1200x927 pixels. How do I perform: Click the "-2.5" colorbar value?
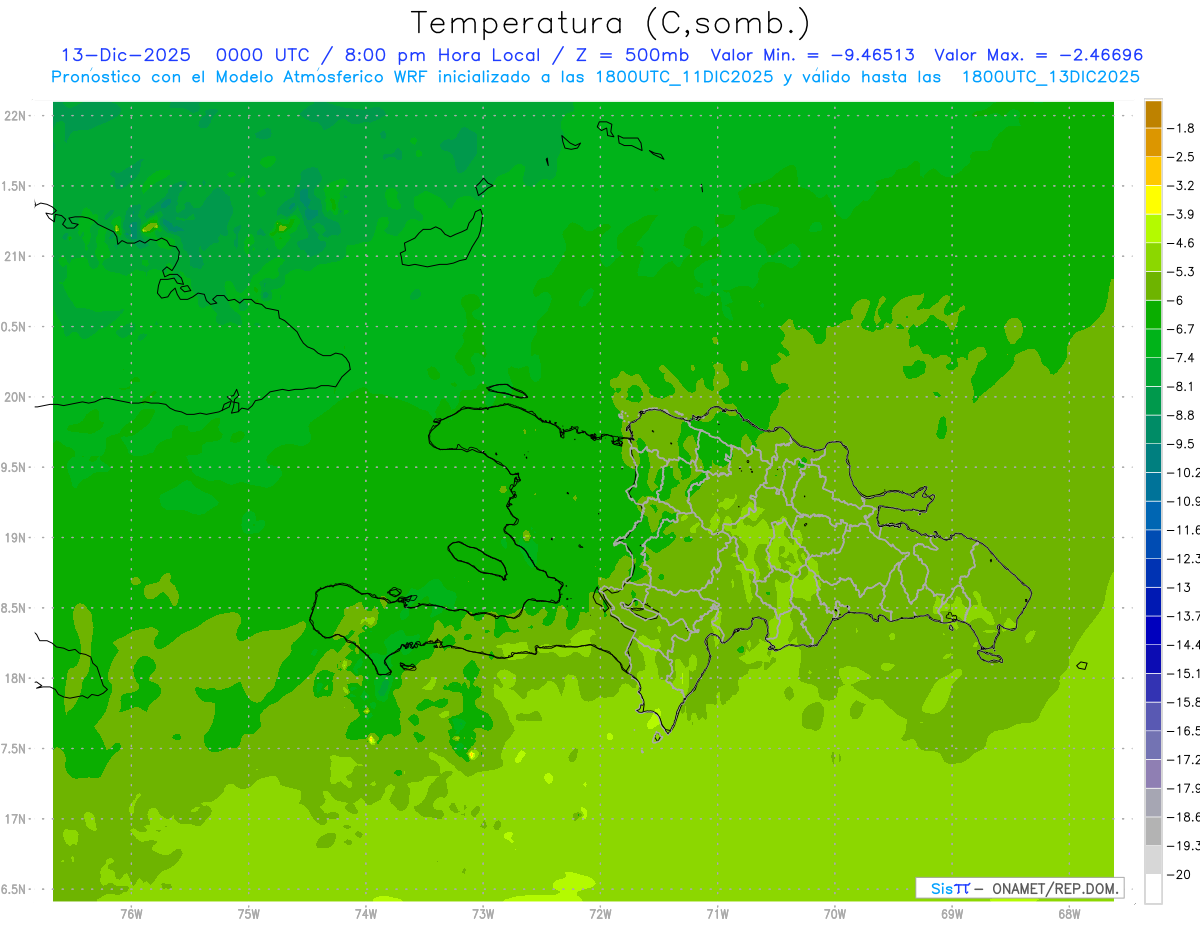[x=1181, y=157]
